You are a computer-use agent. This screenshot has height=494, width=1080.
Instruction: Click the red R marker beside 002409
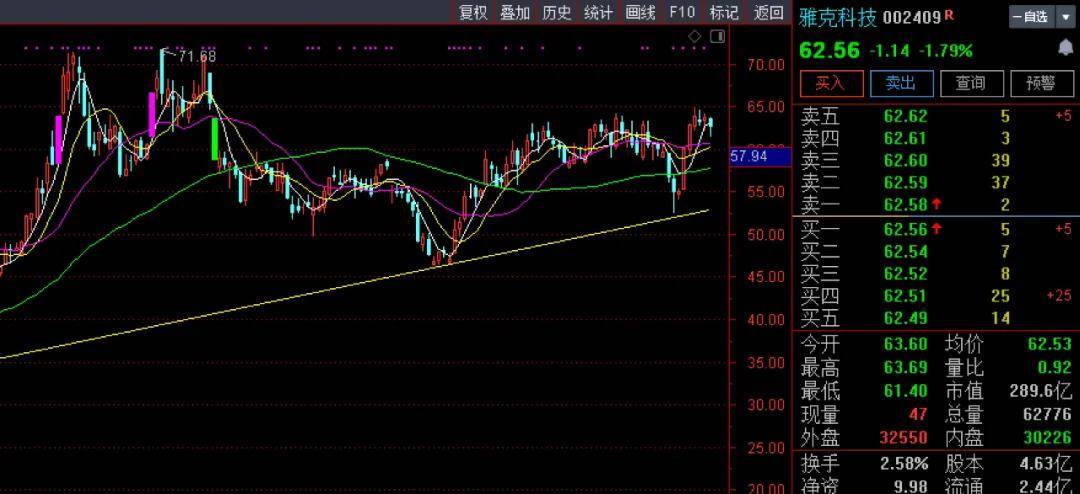coord(950,14)
